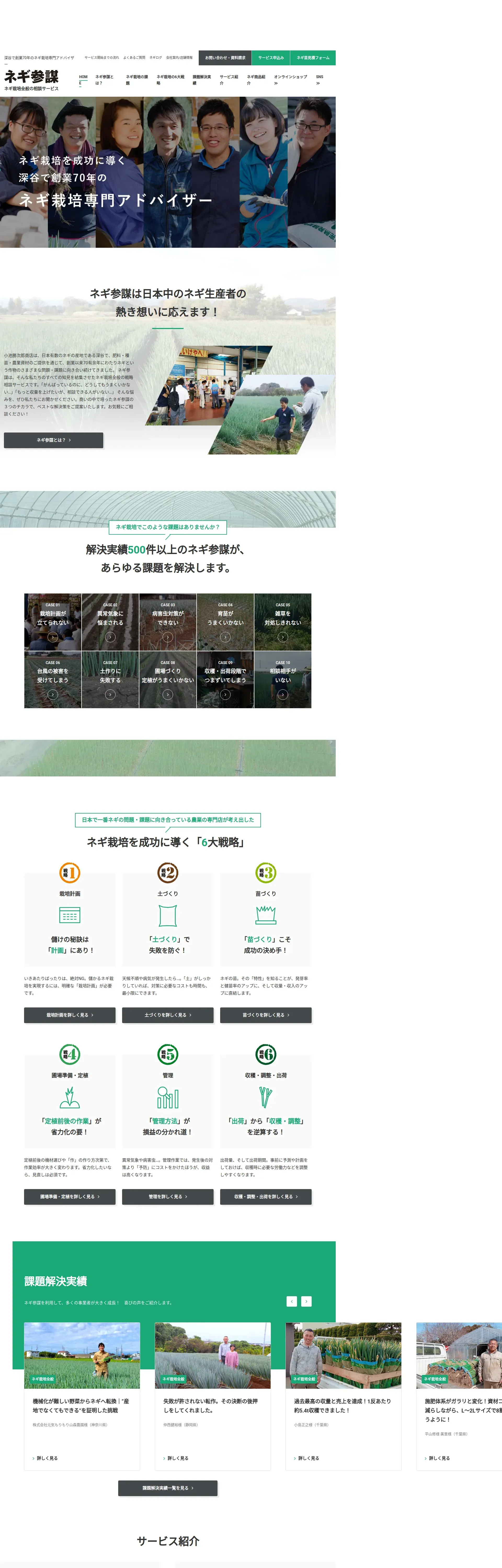Click 課題解決実績一覧を見る button
The image size is (502, 1568).
coord(168,1488)
